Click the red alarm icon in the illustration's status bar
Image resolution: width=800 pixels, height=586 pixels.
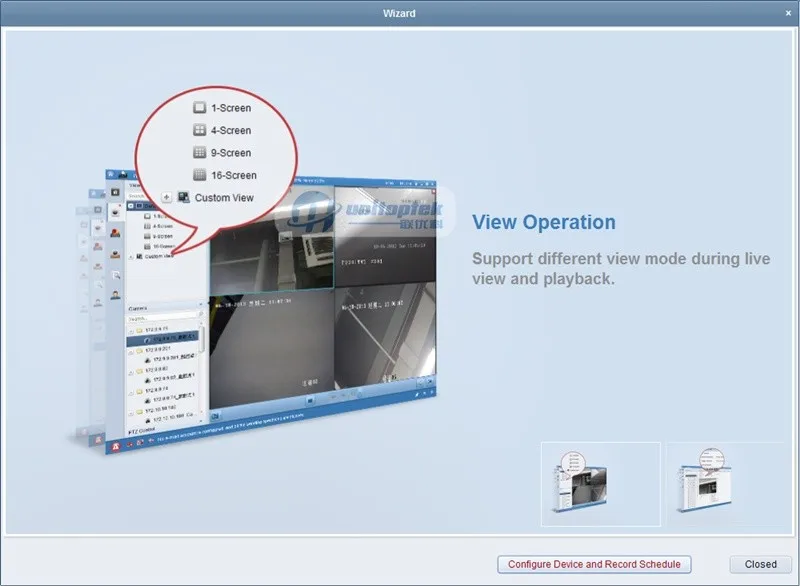[x=116, y=446]
